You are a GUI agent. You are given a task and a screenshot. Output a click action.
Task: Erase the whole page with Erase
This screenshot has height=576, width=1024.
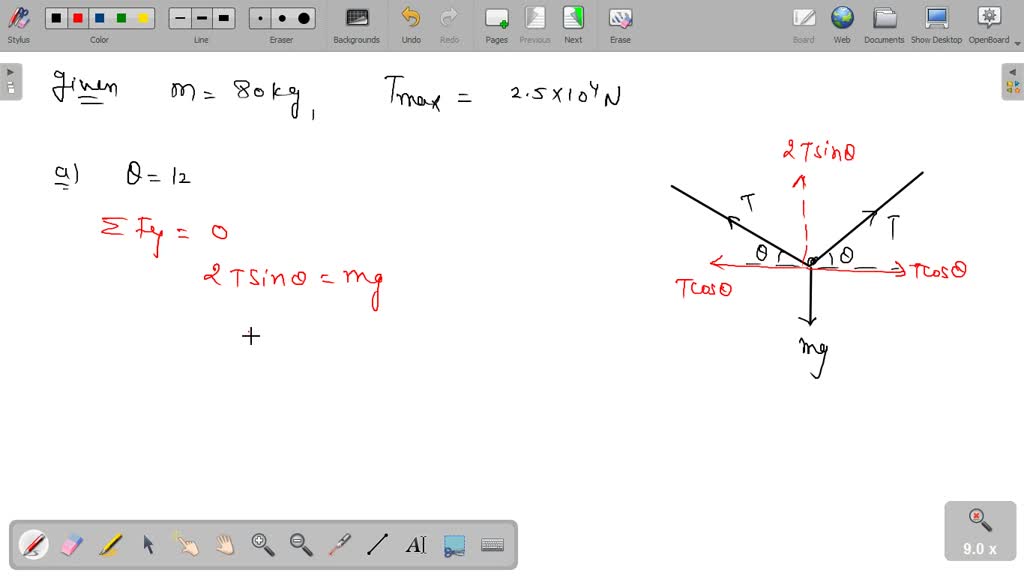(x=620, y=25)
